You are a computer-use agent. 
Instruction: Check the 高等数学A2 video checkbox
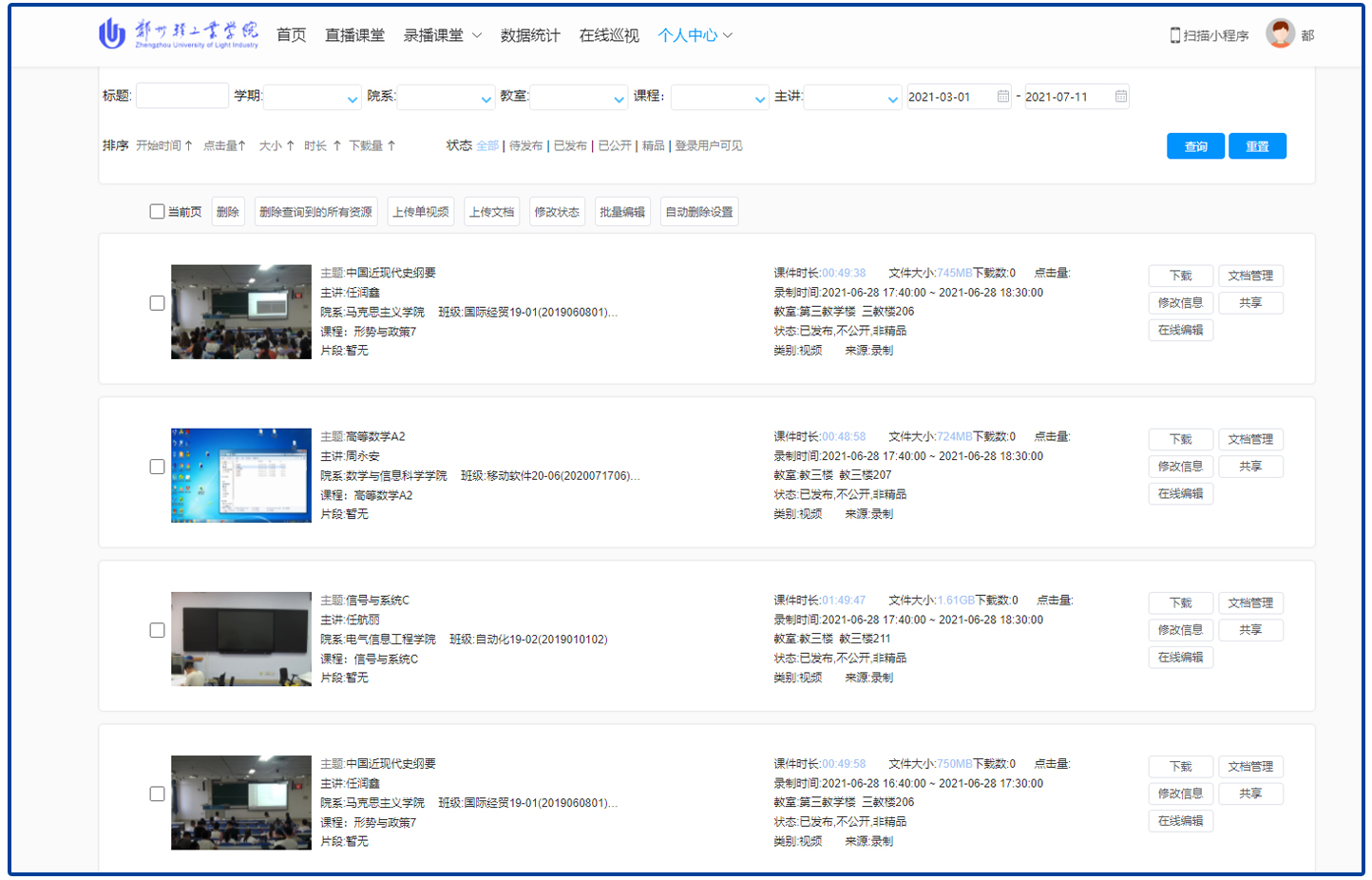point(157,467)
